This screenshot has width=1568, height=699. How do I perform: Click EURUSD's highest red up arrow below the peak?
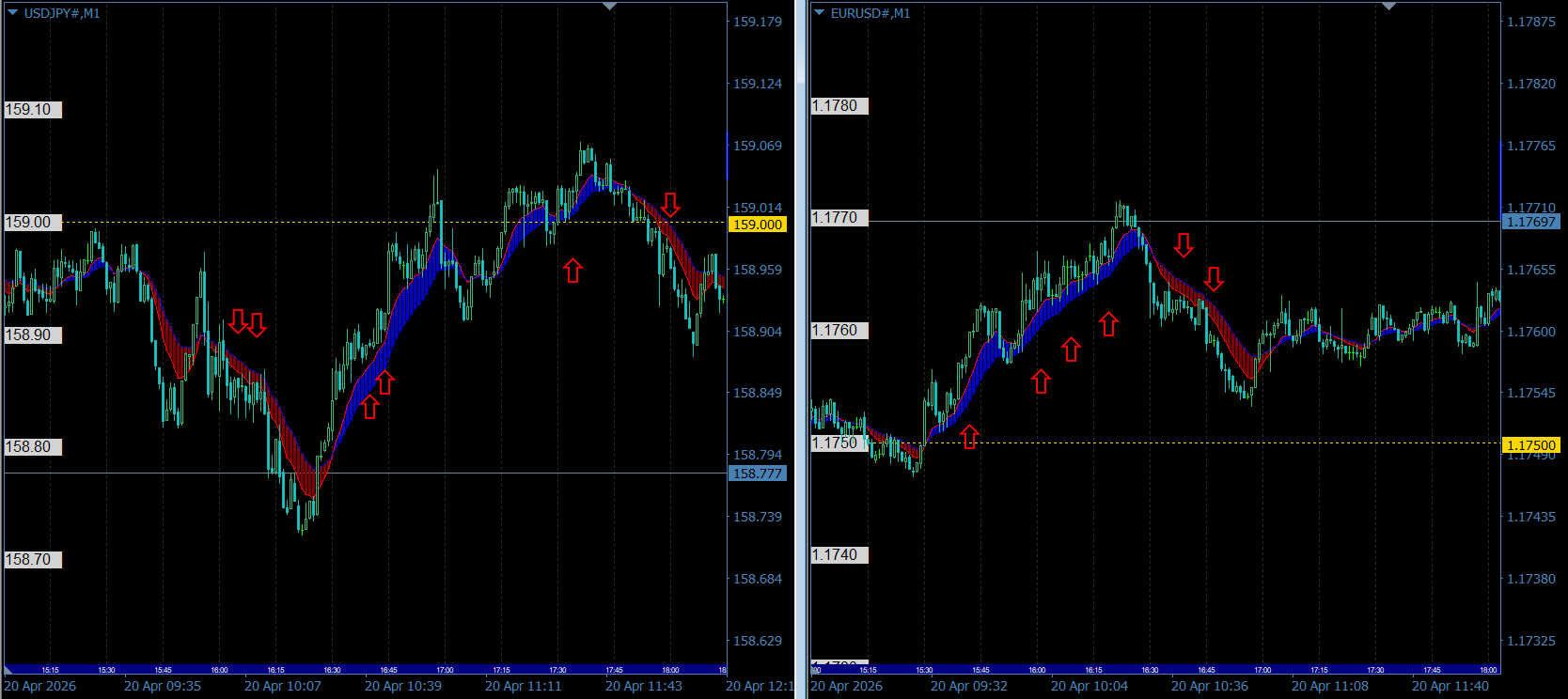coord(1108,324)
